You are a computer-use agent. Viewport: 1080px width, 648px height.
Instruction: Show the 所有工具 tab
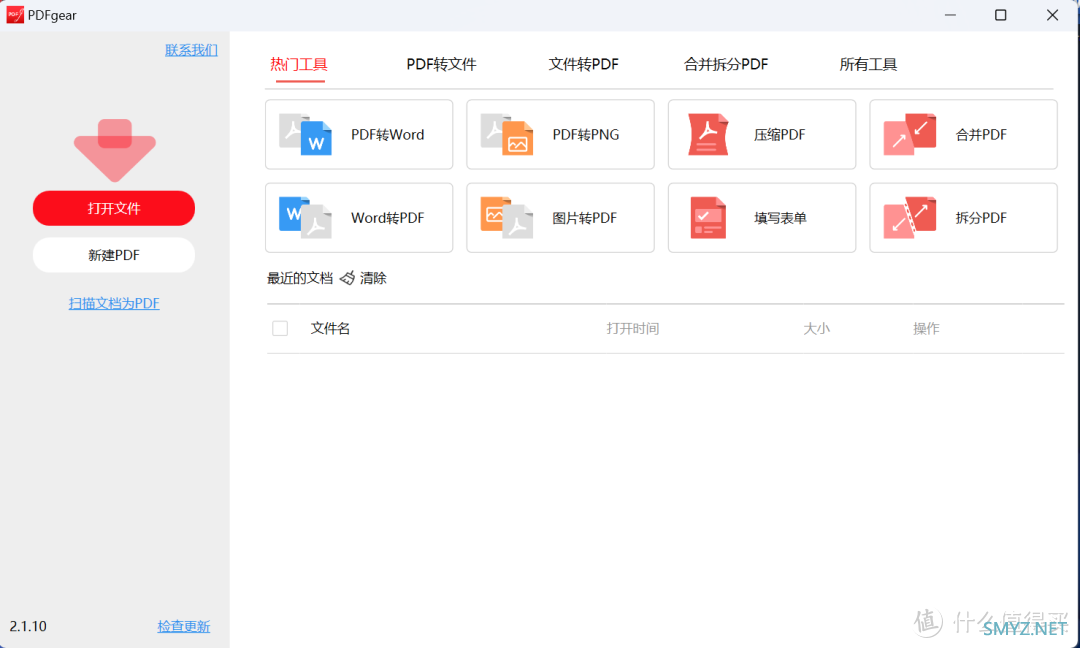(868, 65)
